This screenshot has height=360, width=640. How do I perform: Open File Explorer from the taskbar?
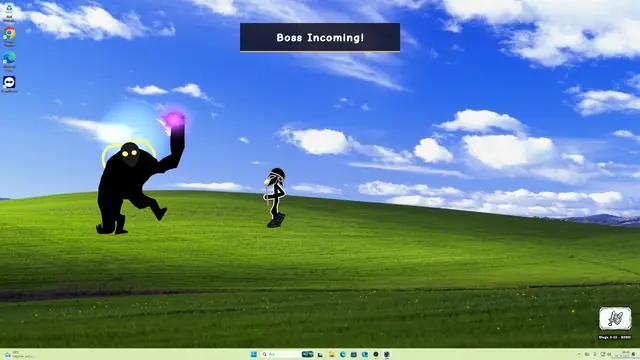331,354
